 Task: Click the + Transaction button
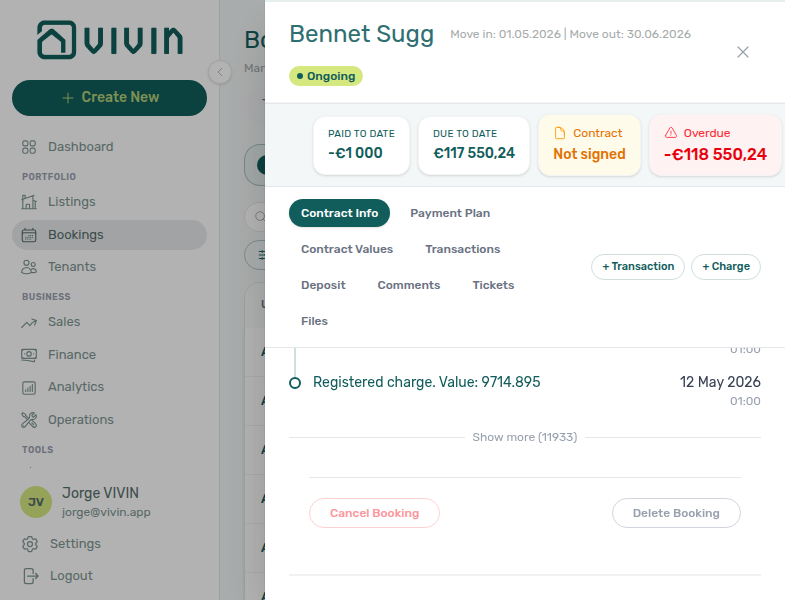[638, 267]
